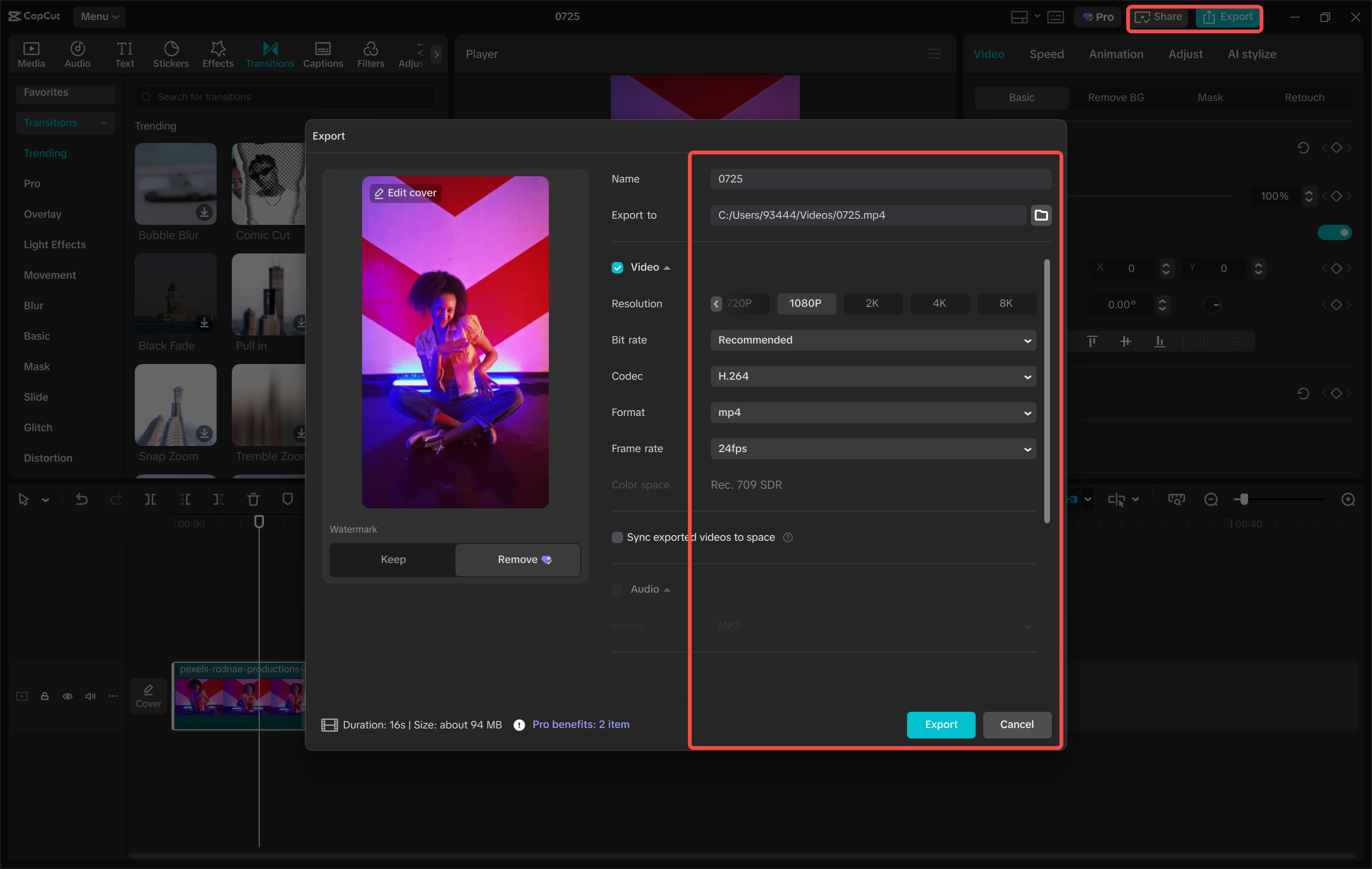Click the split clip tool icon
This screenshot has height=869, width=1372.
(x=151, y=499)
